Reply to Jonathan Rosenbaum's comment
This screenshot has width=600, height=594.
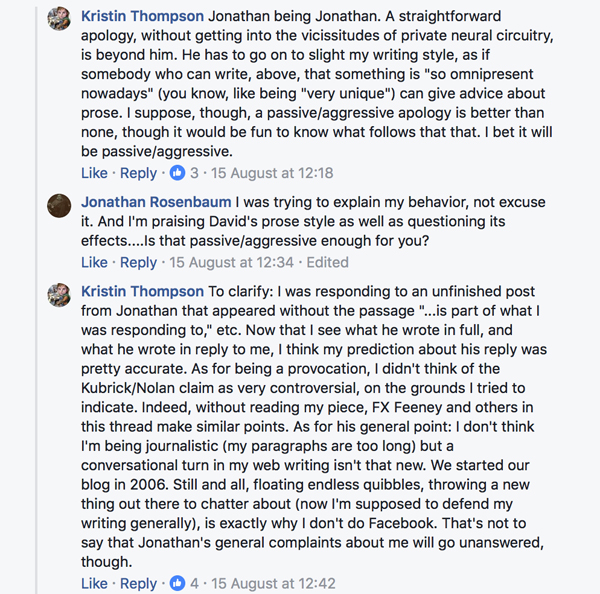(138, 262)
